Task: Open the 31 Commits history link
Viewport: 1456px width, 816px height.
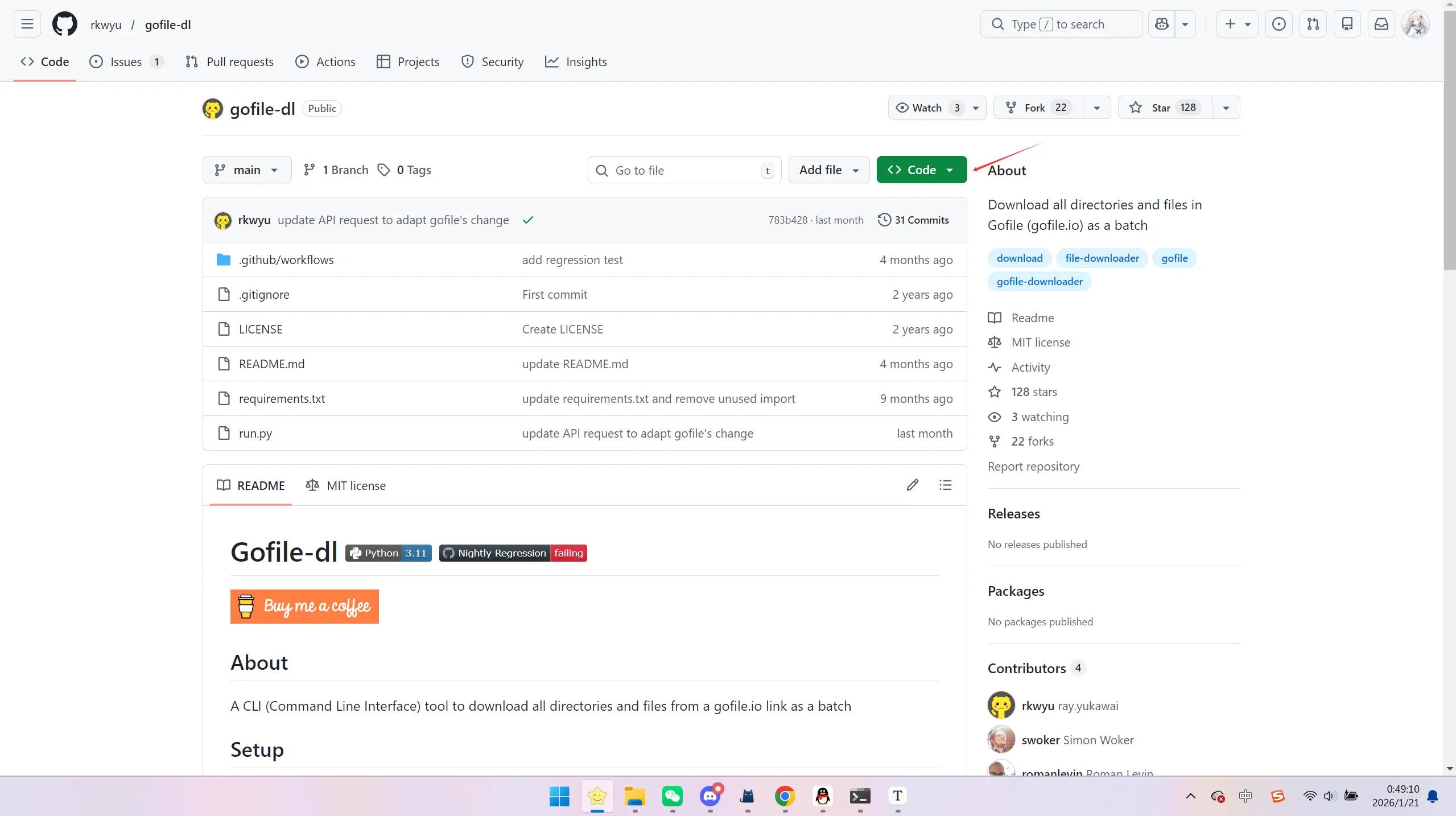Action: coord(913,220)
